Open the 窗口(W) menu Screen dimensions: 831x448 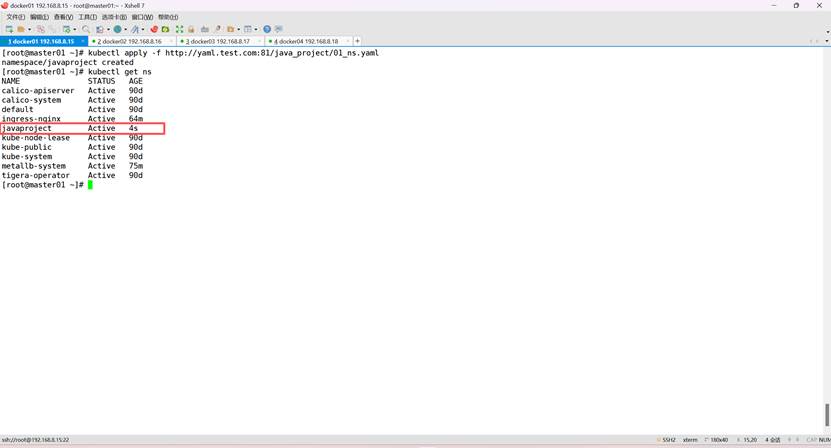[x=142, y=17]
